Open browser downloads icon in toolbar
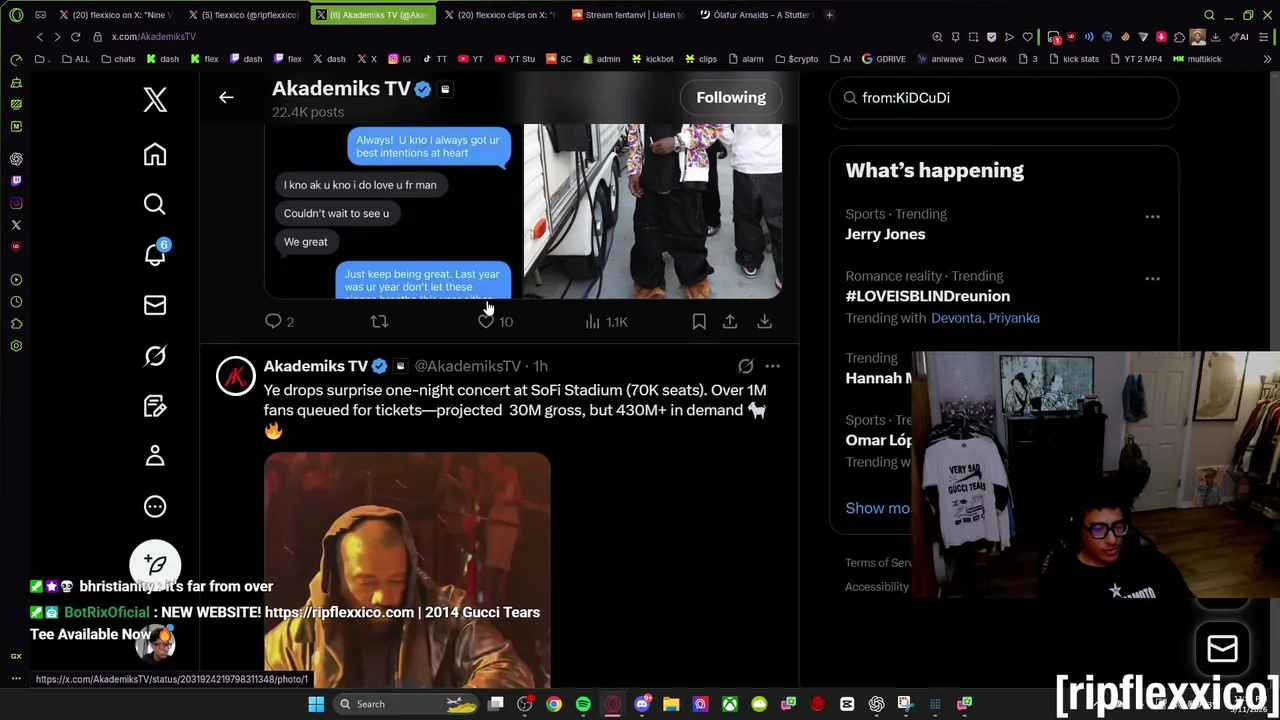 (x=1215, y=37)
